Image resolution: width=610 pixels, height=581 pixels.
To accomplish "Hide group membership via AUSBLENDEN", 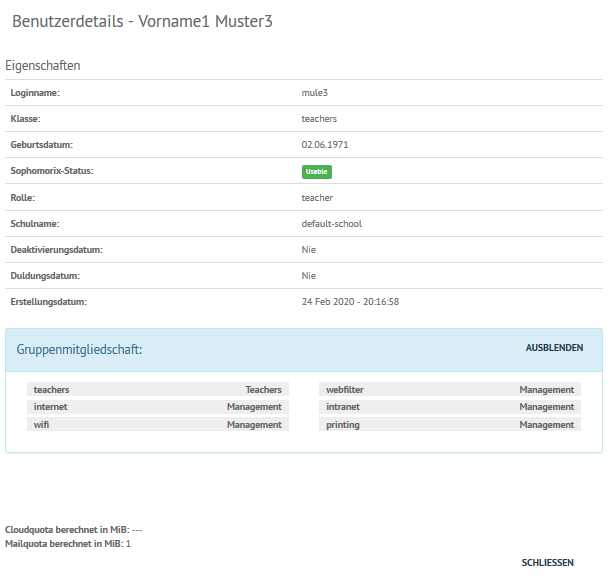I will [554, 348].
